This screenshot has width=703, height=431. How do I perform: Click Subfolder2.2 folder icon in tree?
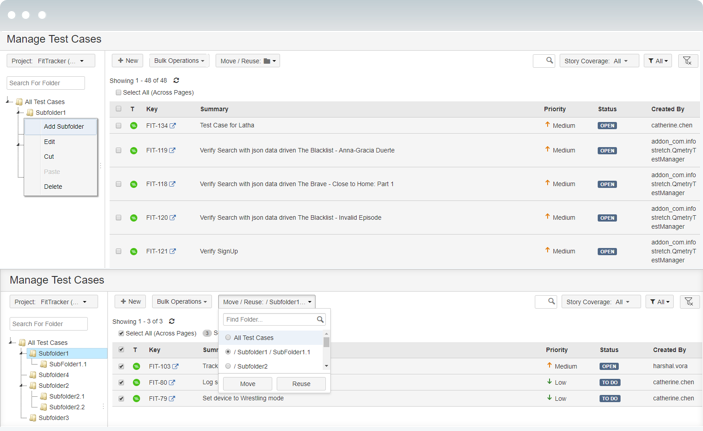pyautogui.click(x=43, y=407)
